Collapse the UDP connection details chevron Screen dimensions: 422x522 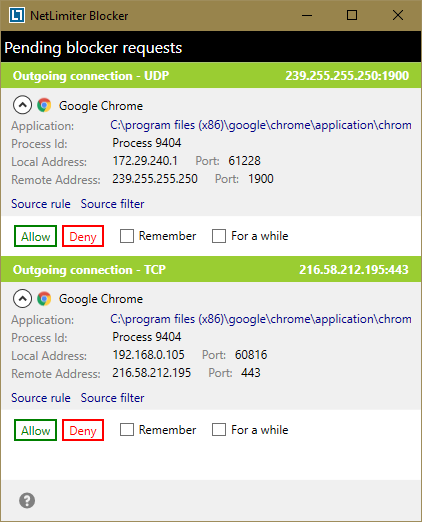22,105
